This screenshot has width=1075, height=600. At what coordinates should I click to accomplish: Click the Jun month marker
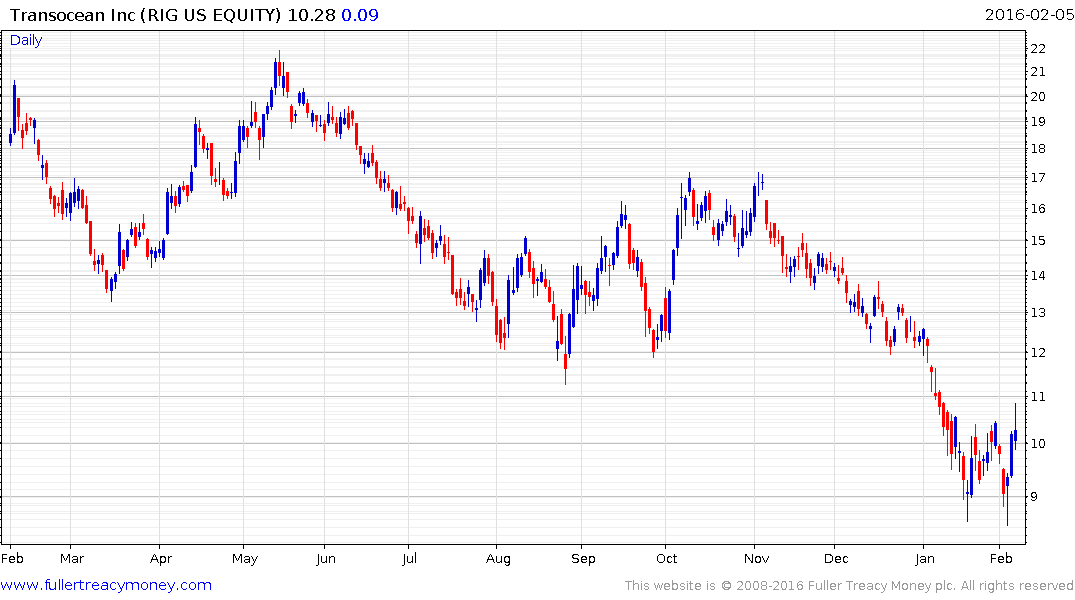(x=326, y=558)
